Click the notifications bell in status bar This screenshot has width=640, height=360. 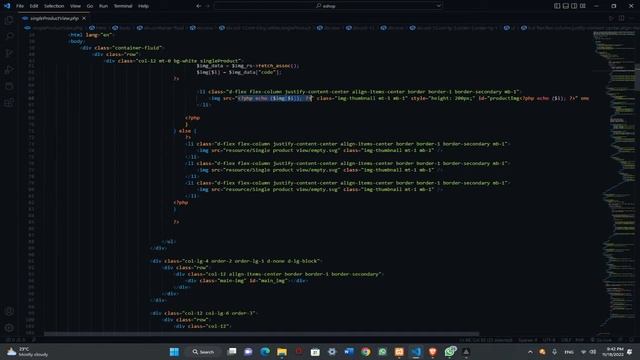click(631, 340)
